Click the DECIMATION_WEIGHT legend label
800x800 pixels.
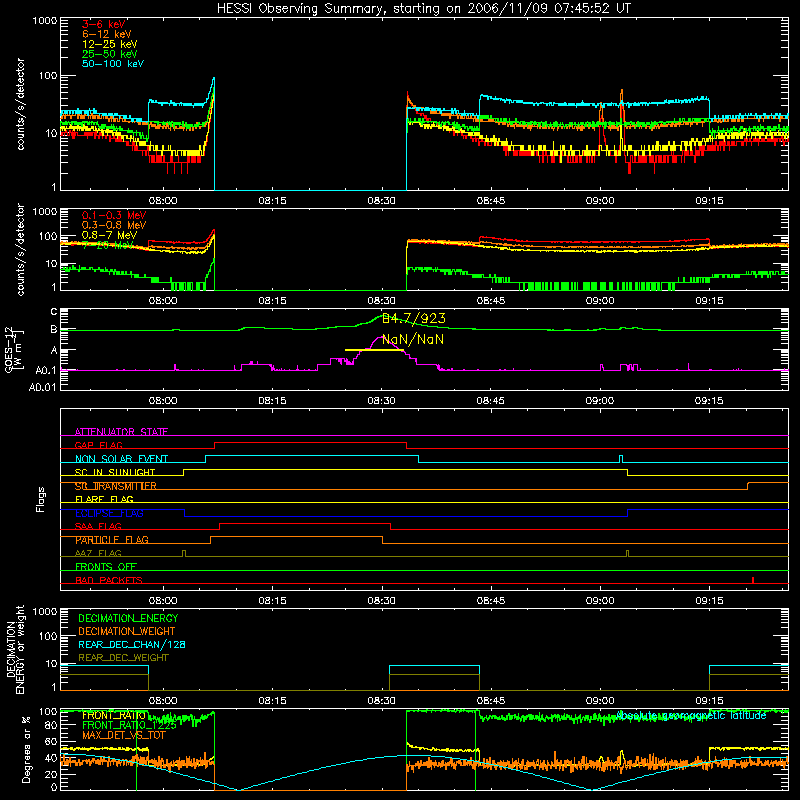pos(127,631)
